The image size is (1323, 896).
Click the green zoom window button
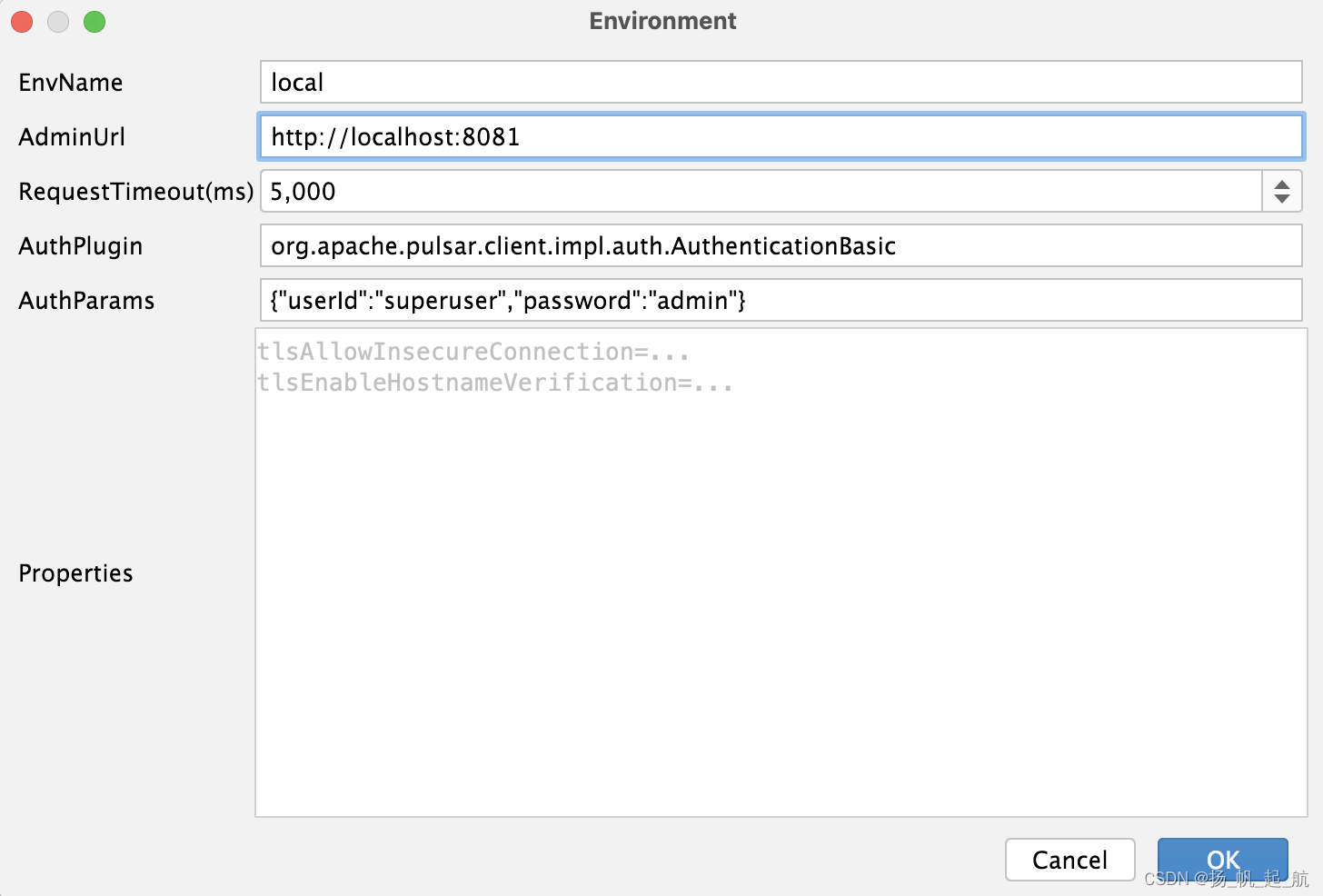[94, 21]
